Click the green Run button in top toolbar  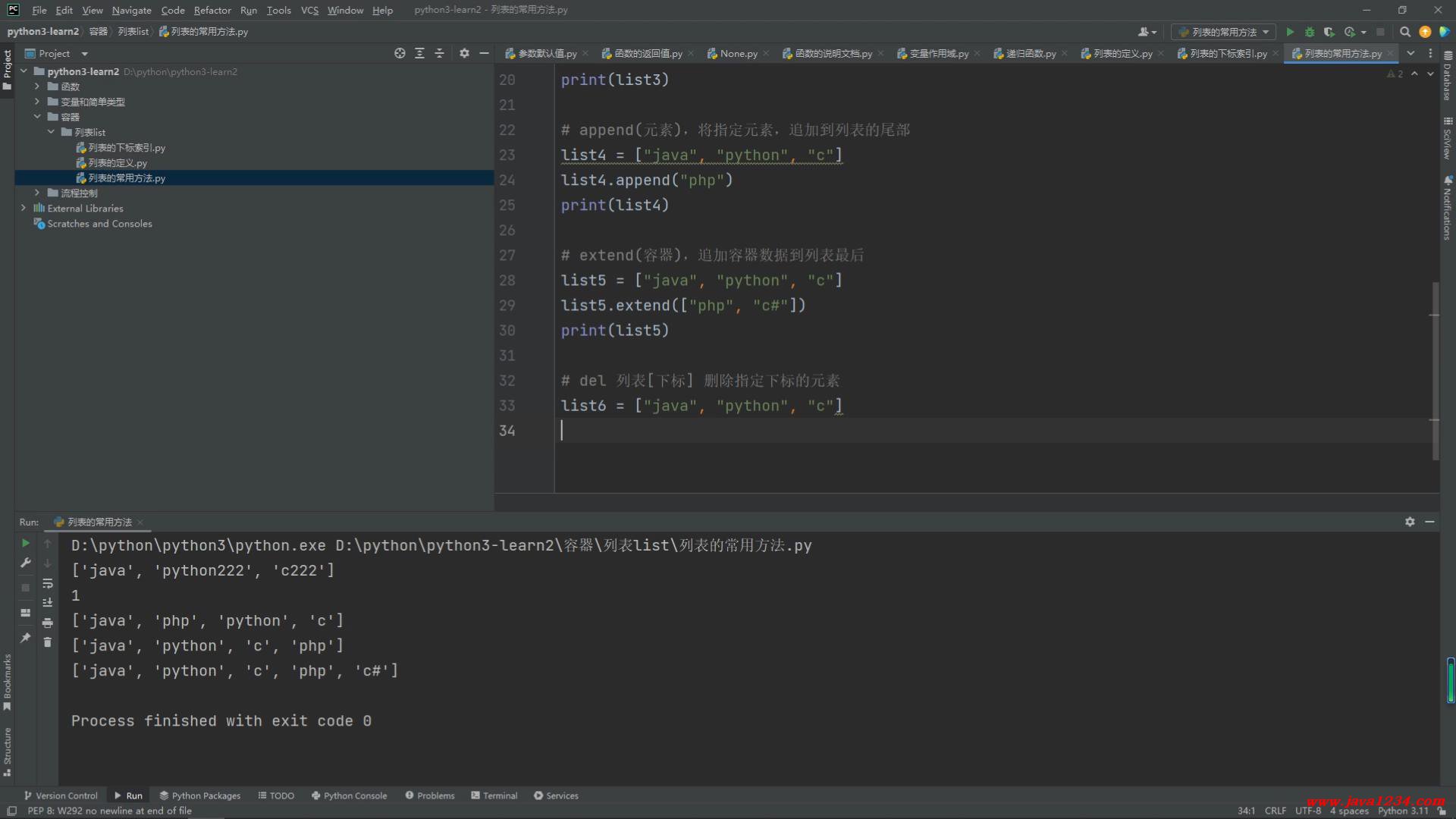point(1290,32)
